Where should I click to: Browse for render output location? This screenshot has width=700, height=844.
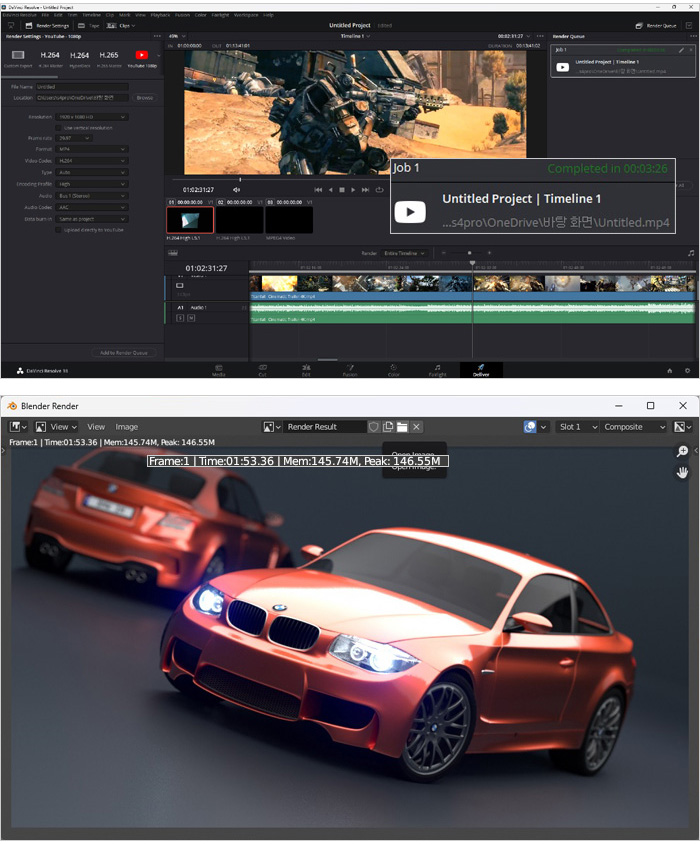click(145, 98)
